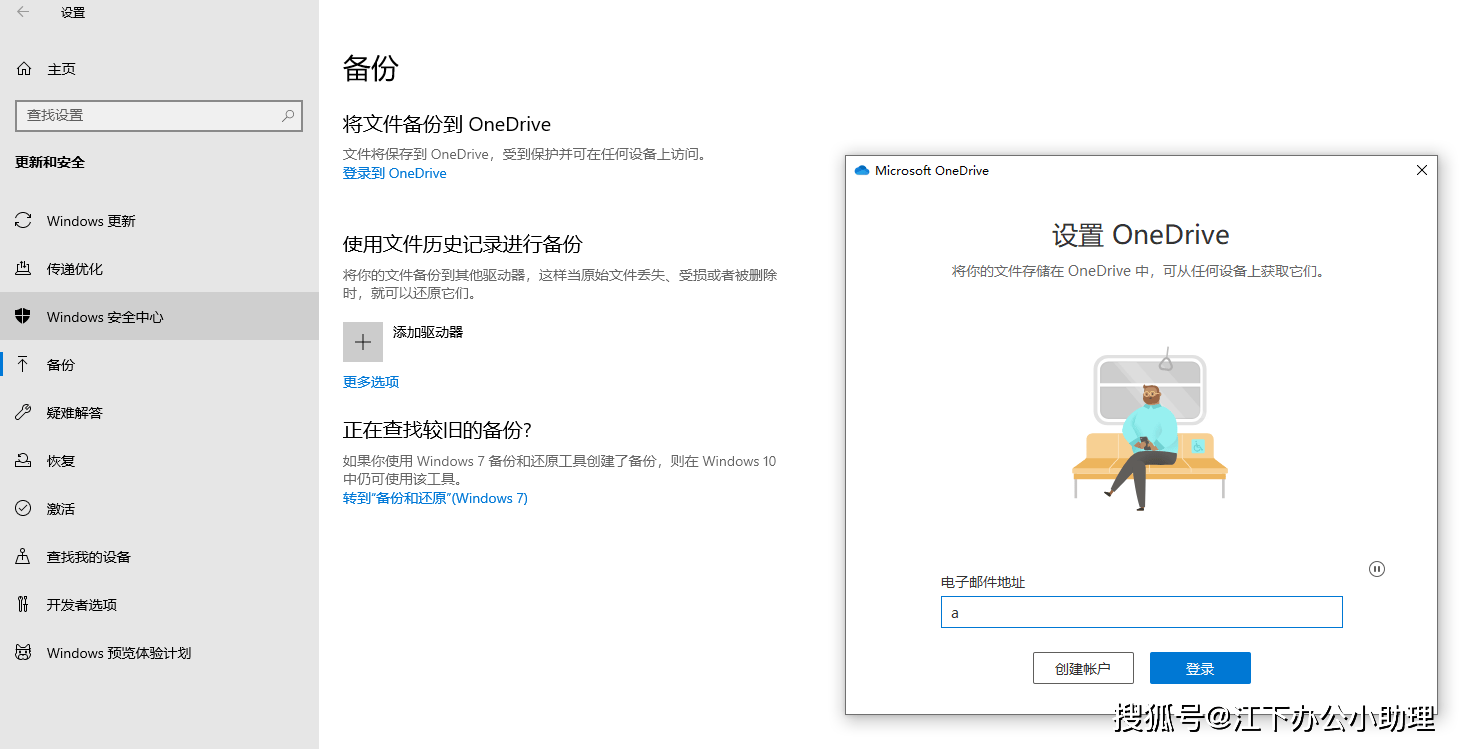Click the 创建帐户 button
Viewport: 1469px width, 749px height.
[1083, 668]
